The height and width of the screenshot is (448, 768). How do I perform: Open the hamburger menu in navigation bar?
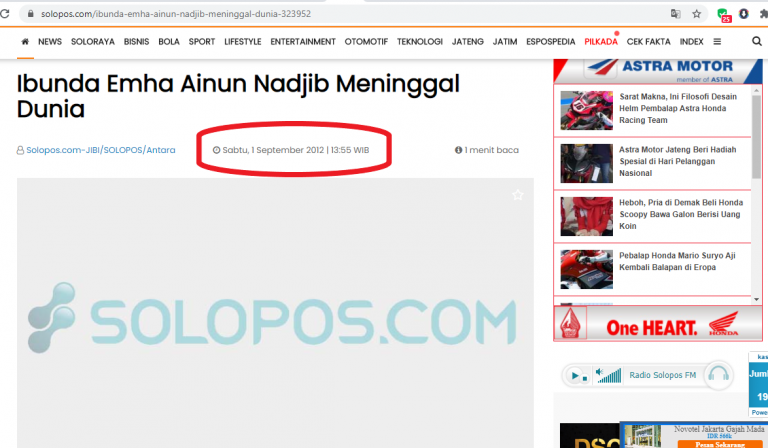[717, 42]
